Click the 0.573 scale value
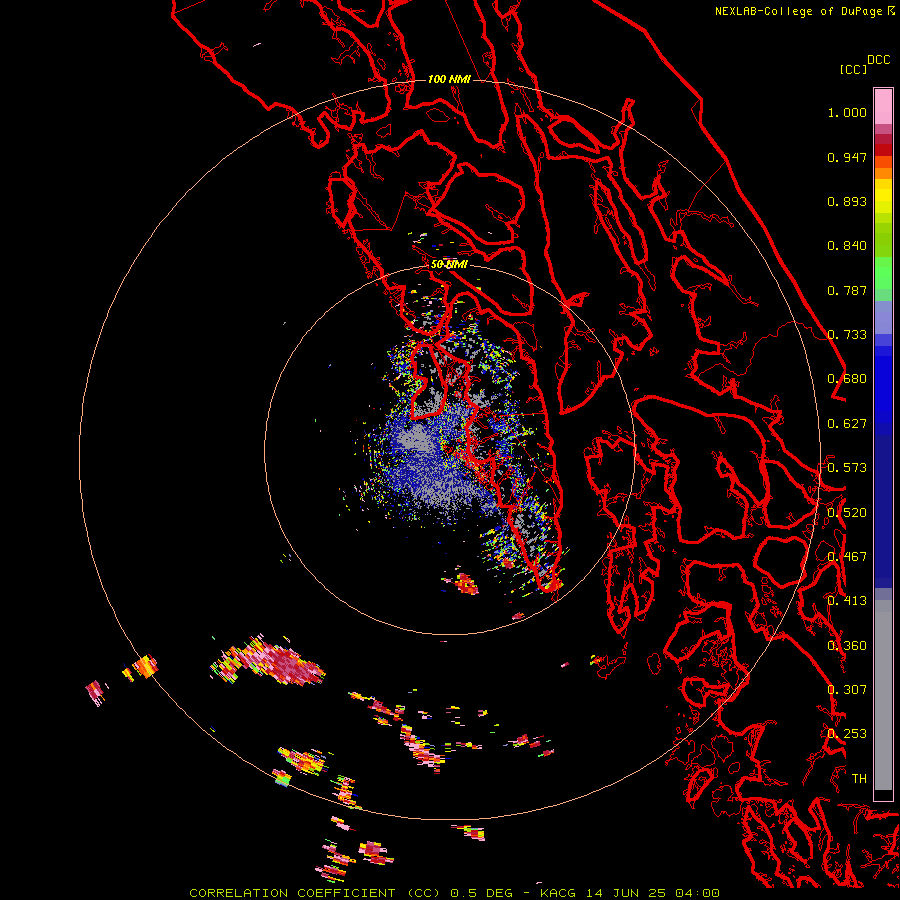 (847, 468)
